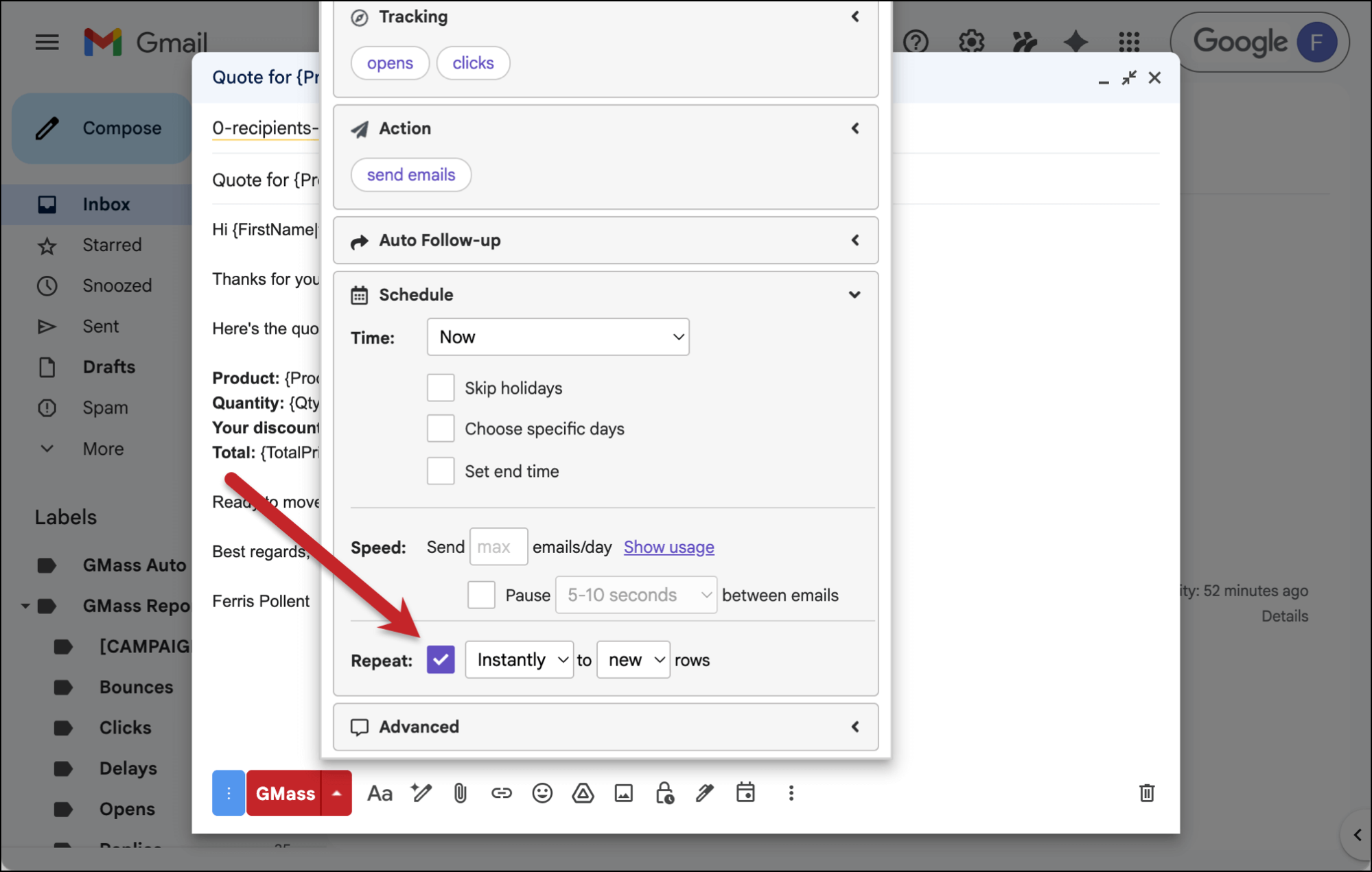Click the account avatar F

click(x=1316, y=43)
